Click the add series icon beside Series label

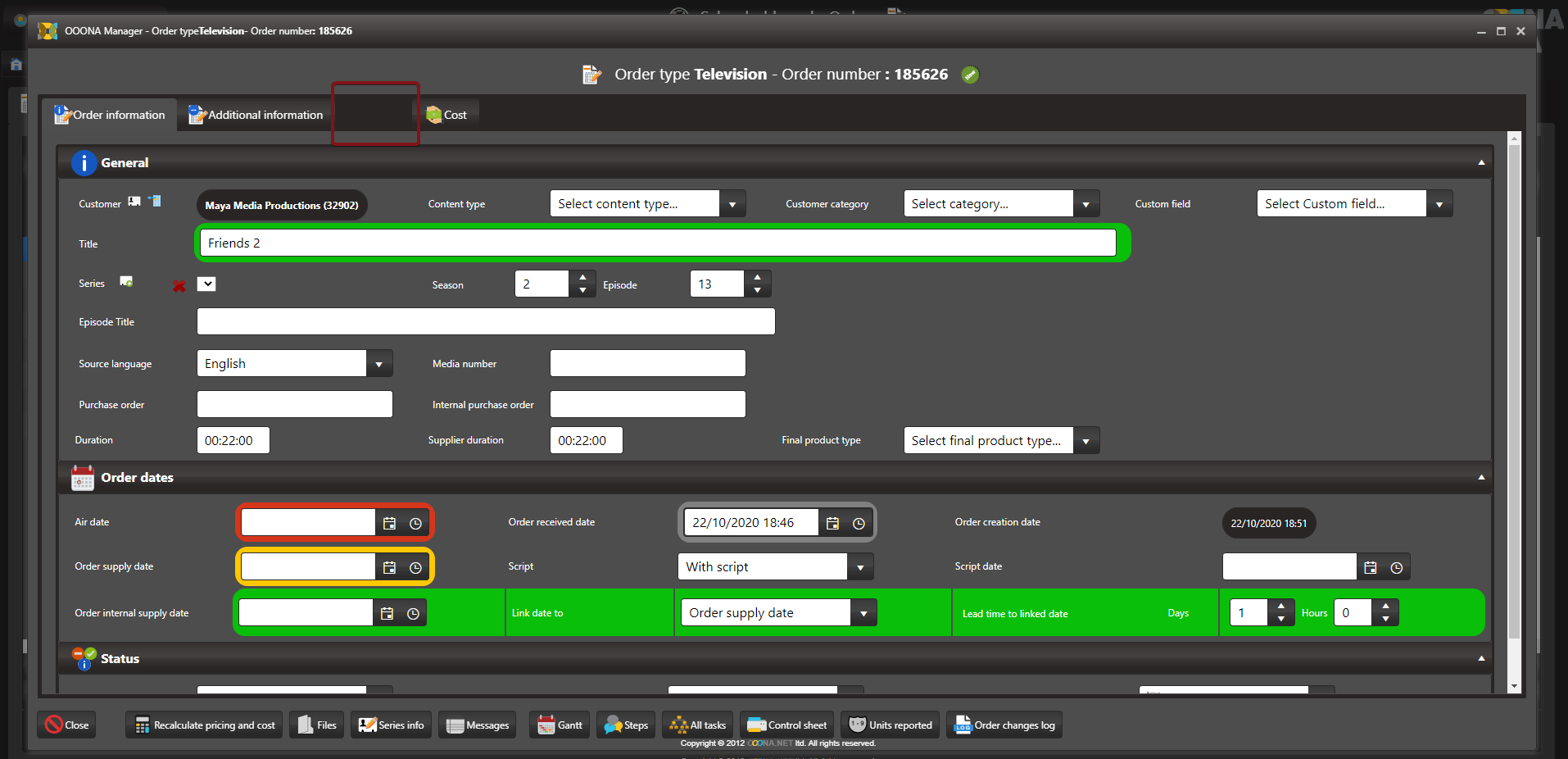point(126,282)
